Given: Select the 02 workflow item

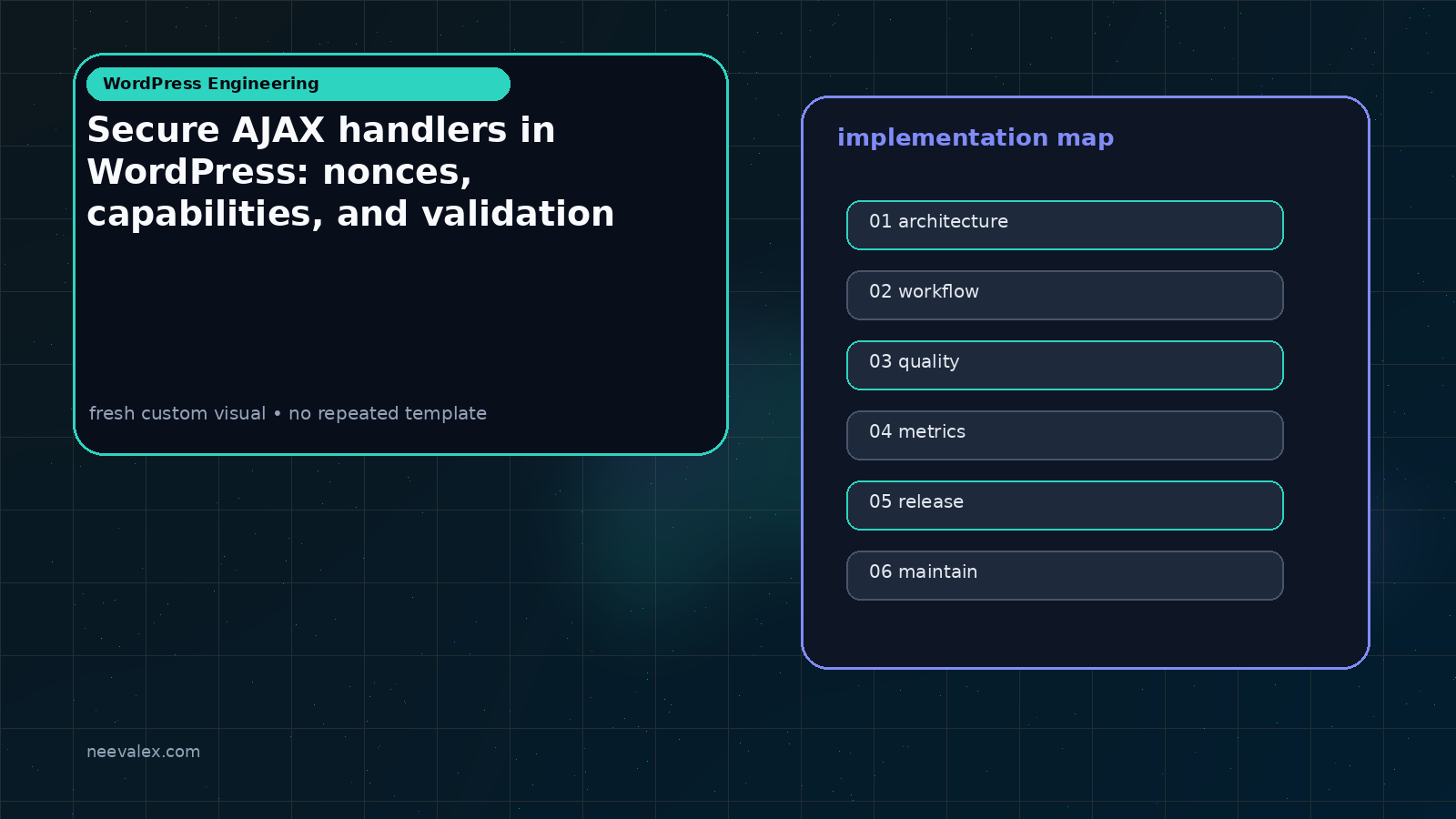Looking at the screenshot, I should [1065, 295].
